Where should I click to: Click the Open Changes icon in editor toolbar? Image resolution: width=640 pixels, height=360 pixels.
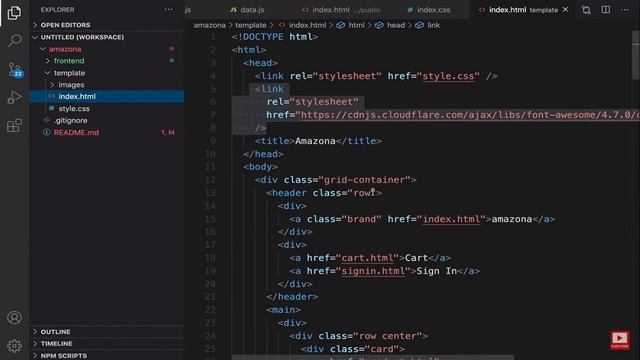(x=586, y=10)
